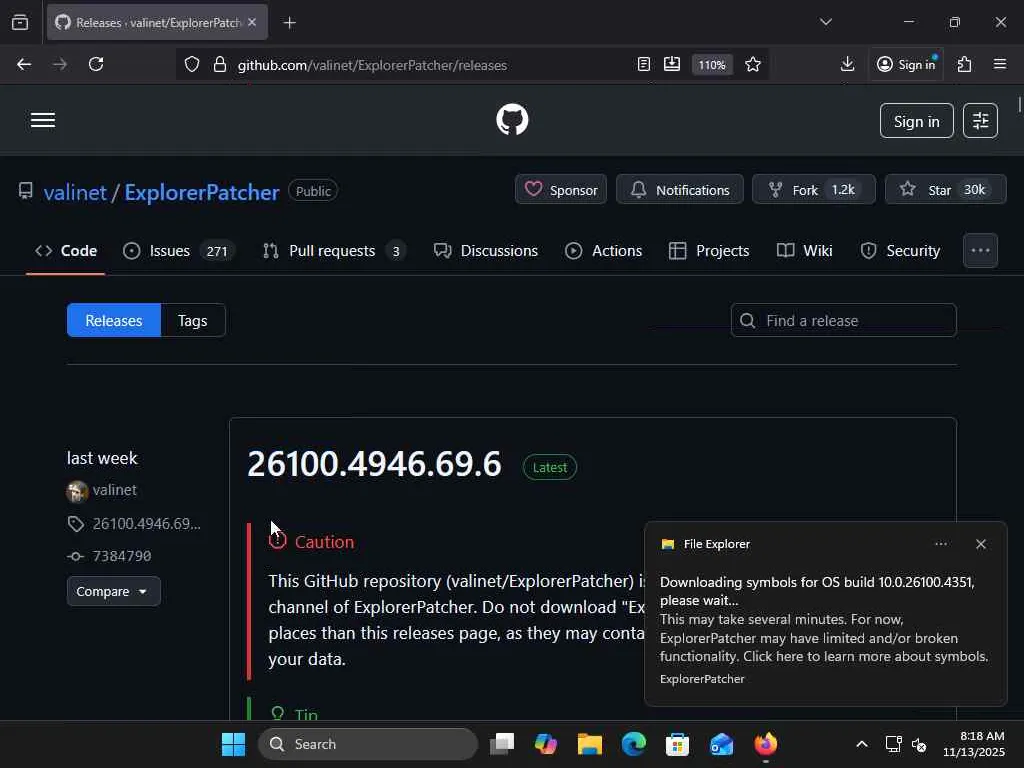This screenshot has width=1024, height=768.
Task: Star the ExplorerPatcher repository
Action: pos(946,190)
